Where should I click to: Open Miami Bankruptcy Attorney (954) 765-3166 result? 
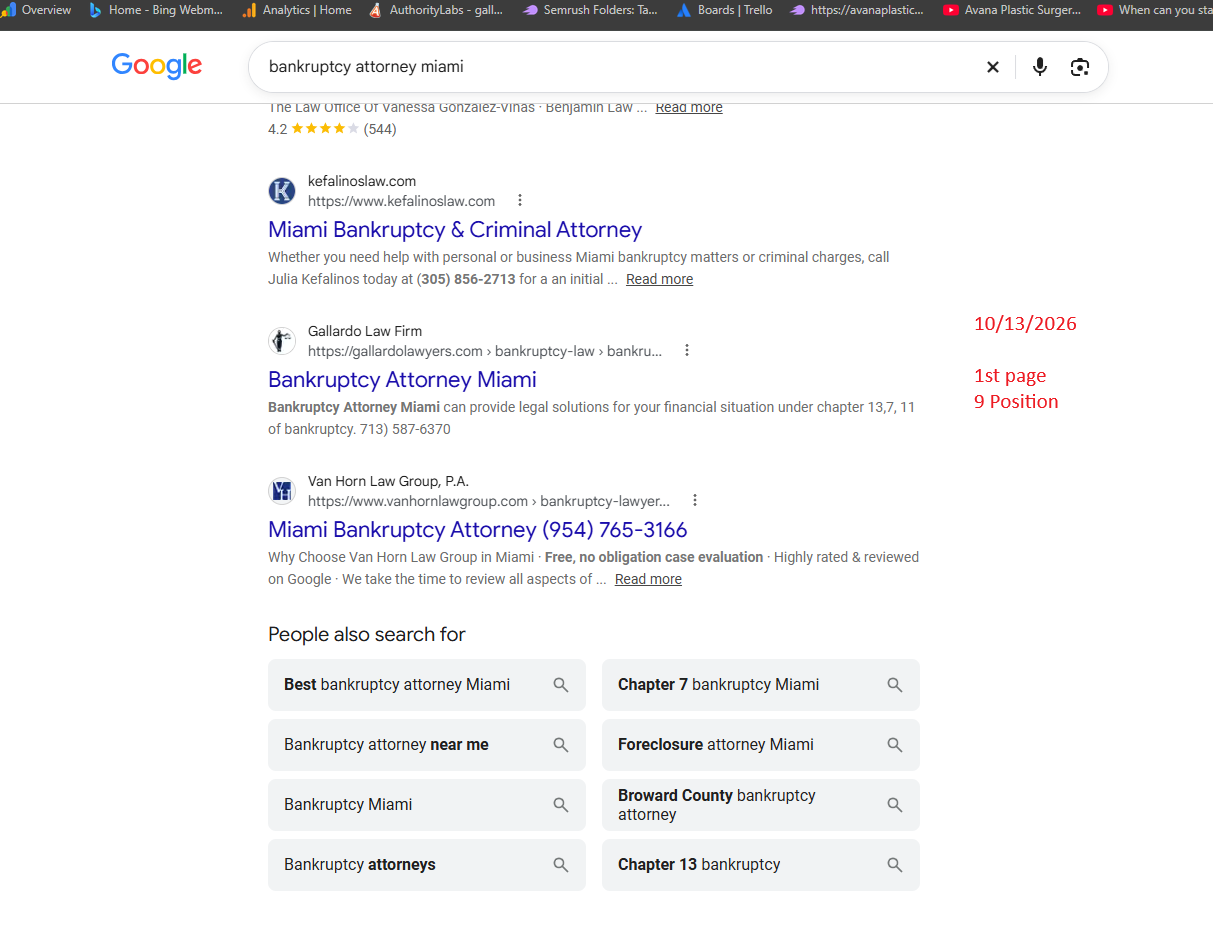pyautogui.click(x=478, y=530)
